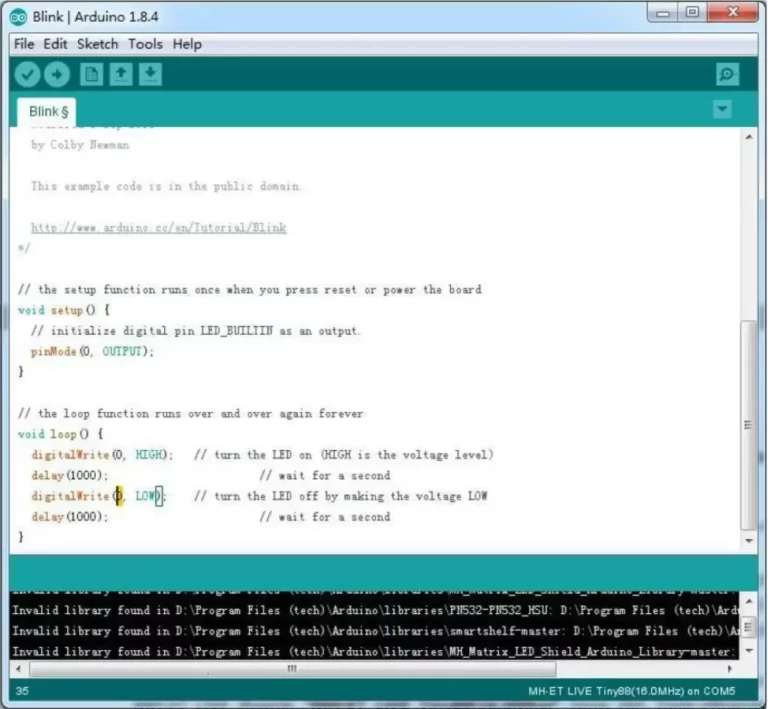Click 'digitalWrite(0, HIGH);' code

pos(102,455)
